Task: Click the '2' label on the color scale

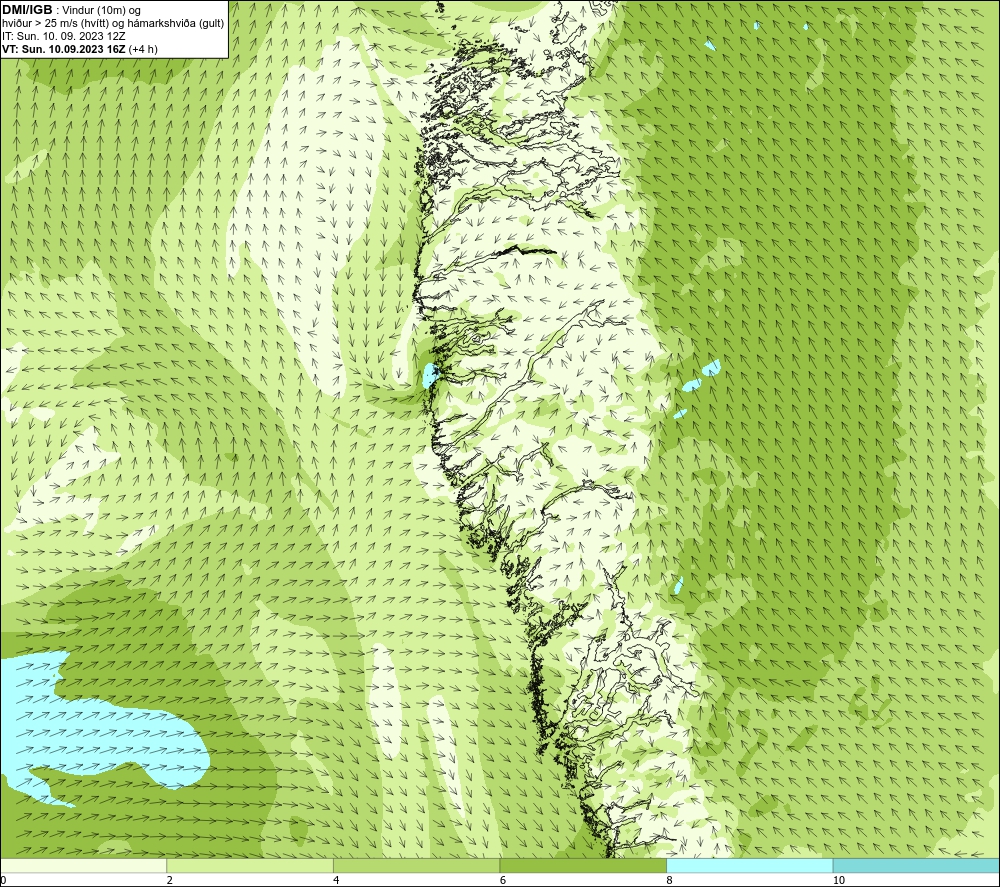Action: point(170,880)
